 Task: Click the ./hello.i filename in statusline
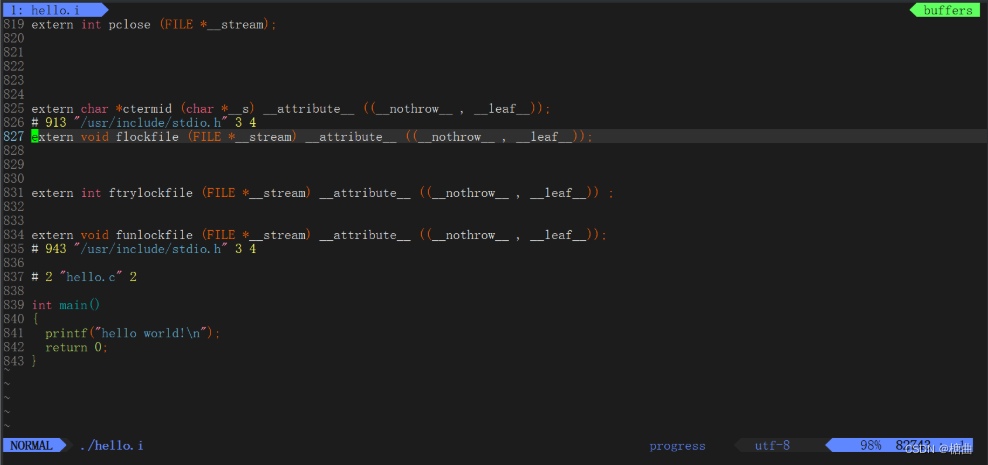111,446
